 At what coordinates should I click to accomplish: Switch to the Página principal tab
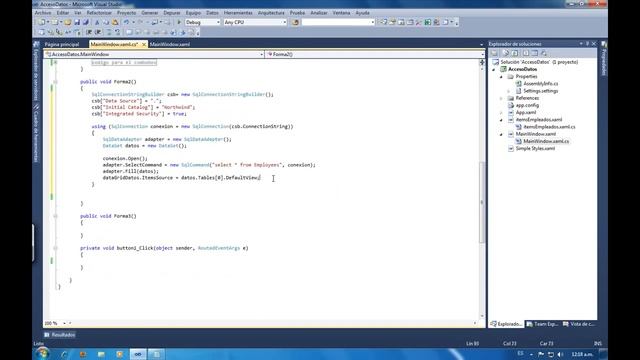coord(62,44)
